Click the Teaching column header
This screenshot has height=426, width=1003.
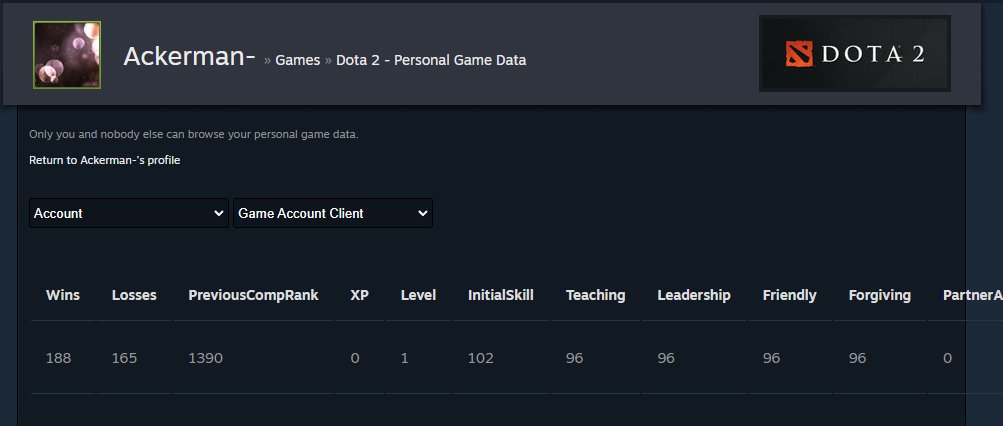pos(596,295)
